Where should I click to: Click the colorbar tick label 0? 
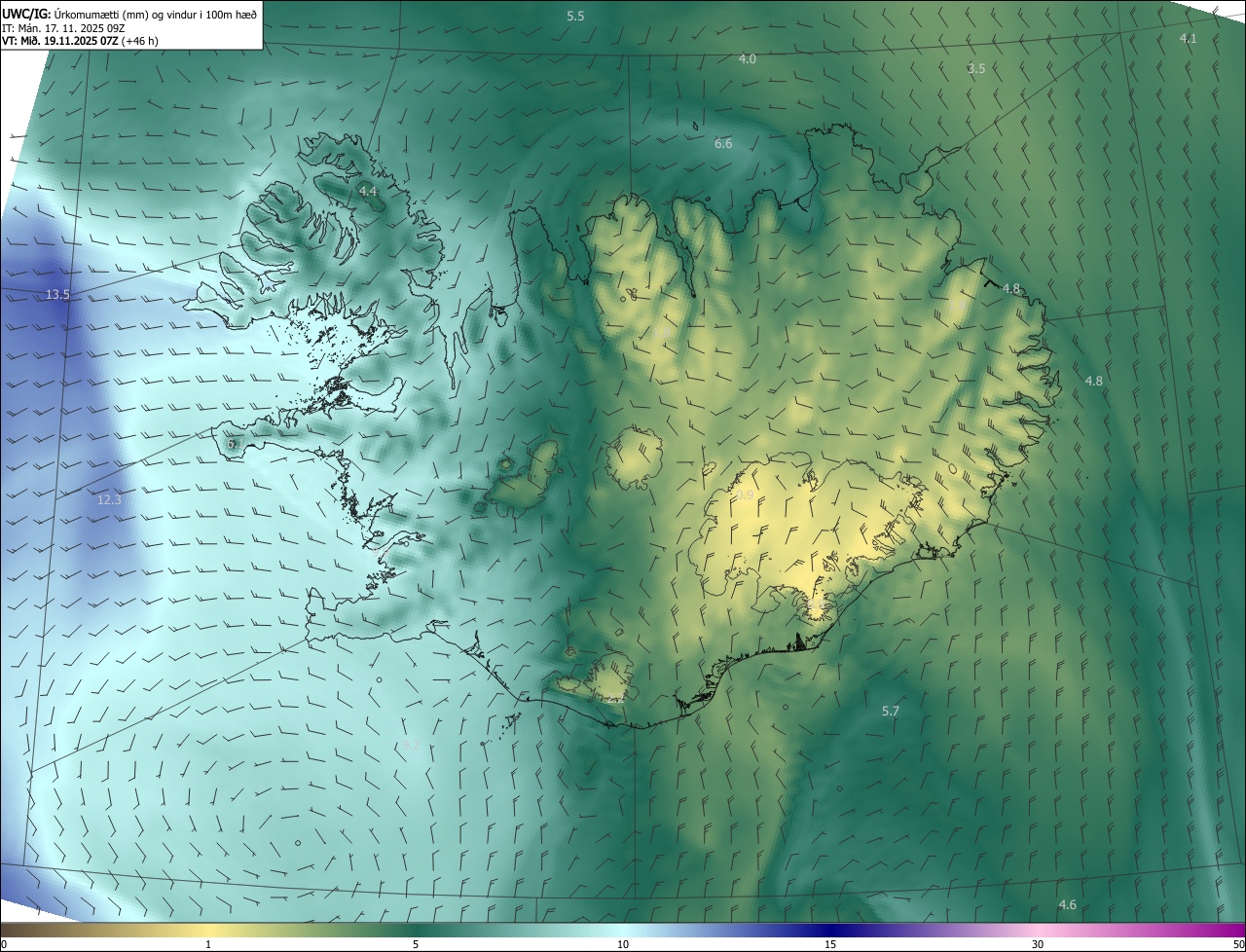click(x=4, y=944)
